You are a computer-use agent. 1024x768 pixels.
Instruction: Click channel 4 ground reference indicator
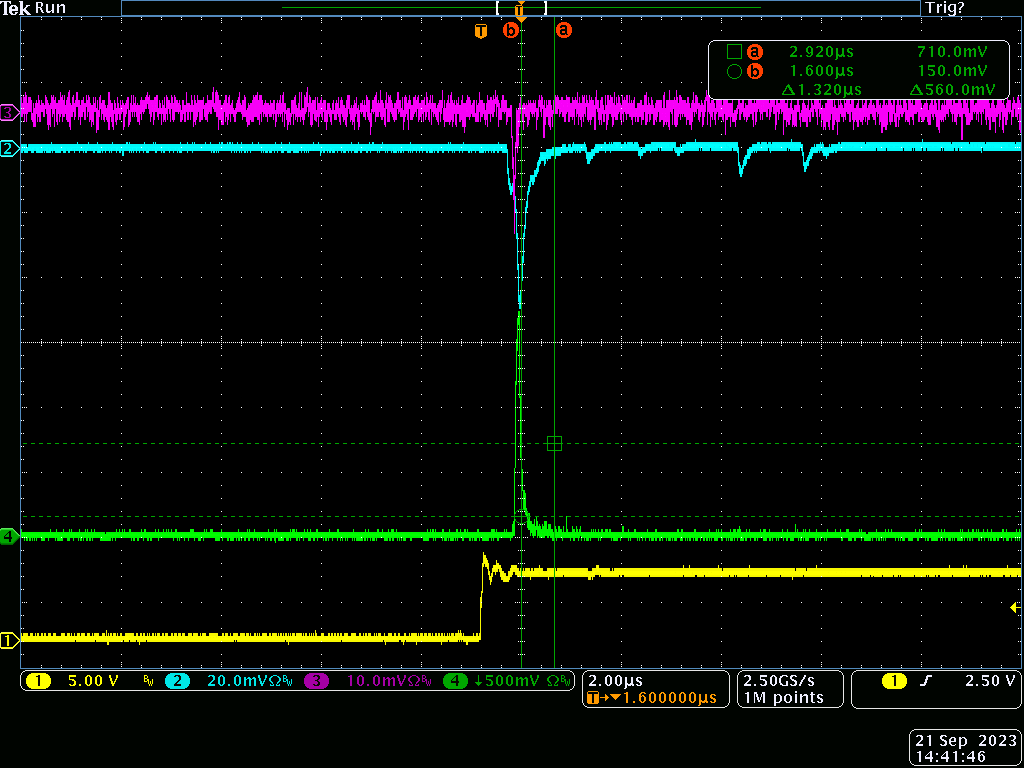[9, 537]
